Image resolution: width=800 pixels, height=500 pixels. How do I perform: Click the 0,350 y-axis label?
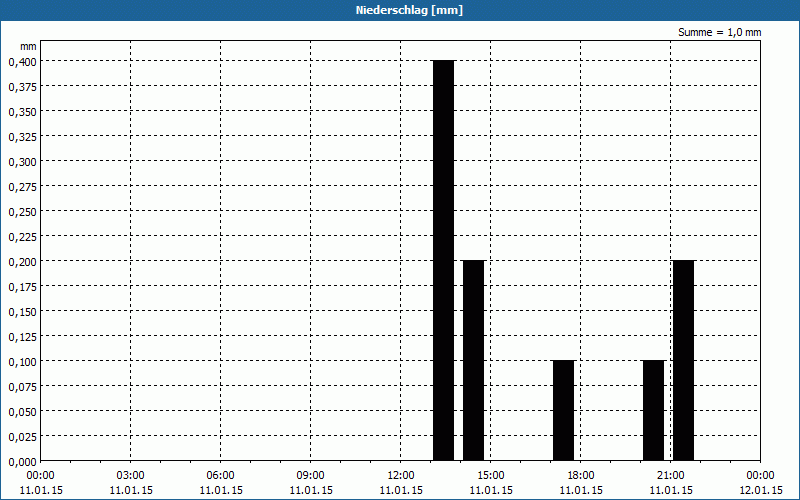point(22,112)
